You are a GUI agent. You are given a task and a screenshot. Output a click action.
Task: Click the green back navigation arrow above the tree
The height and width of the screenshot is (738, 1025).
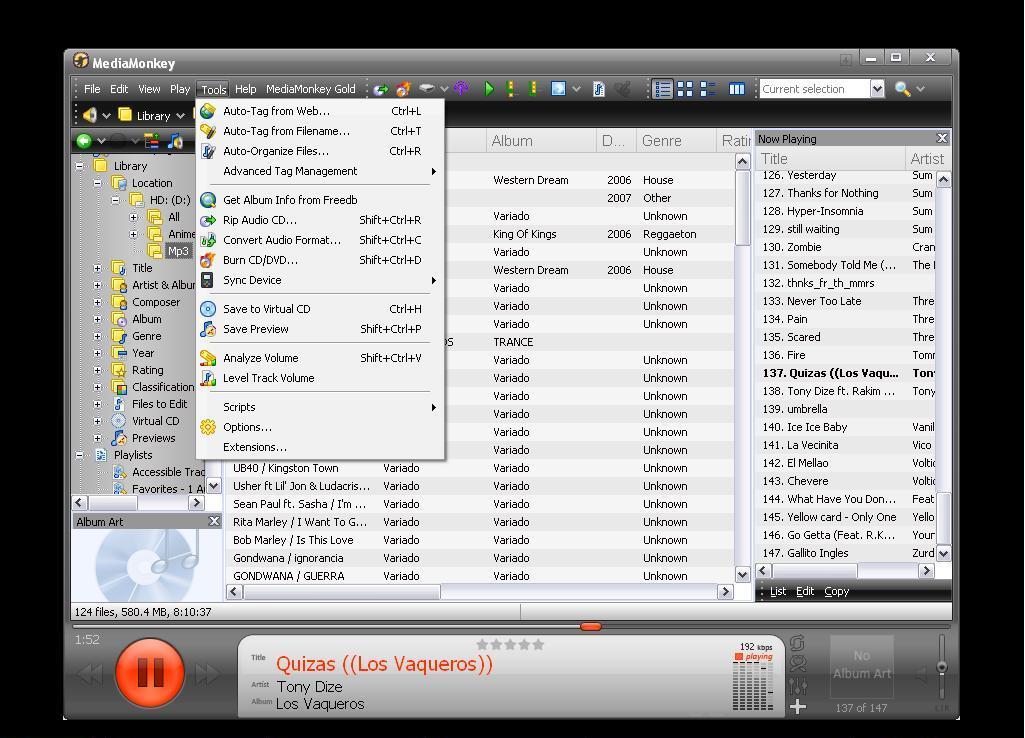coord(84,140)
